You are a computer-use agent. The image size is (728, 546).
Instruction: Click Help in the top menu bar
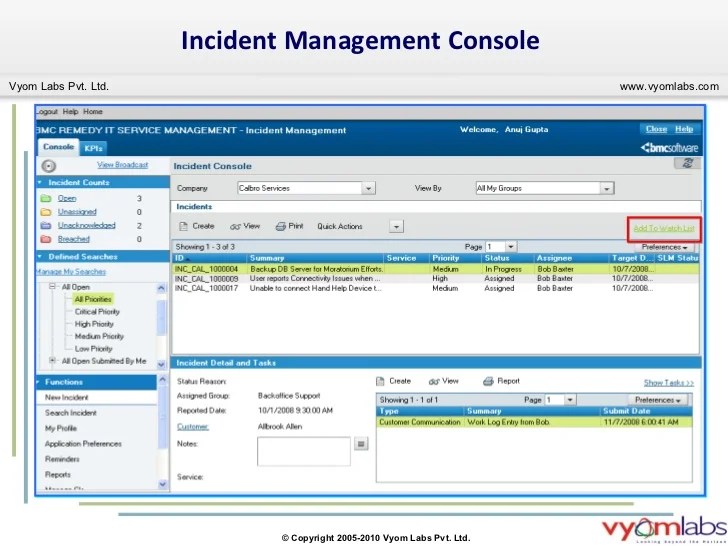pyautogui.click(x=71, y=111)
